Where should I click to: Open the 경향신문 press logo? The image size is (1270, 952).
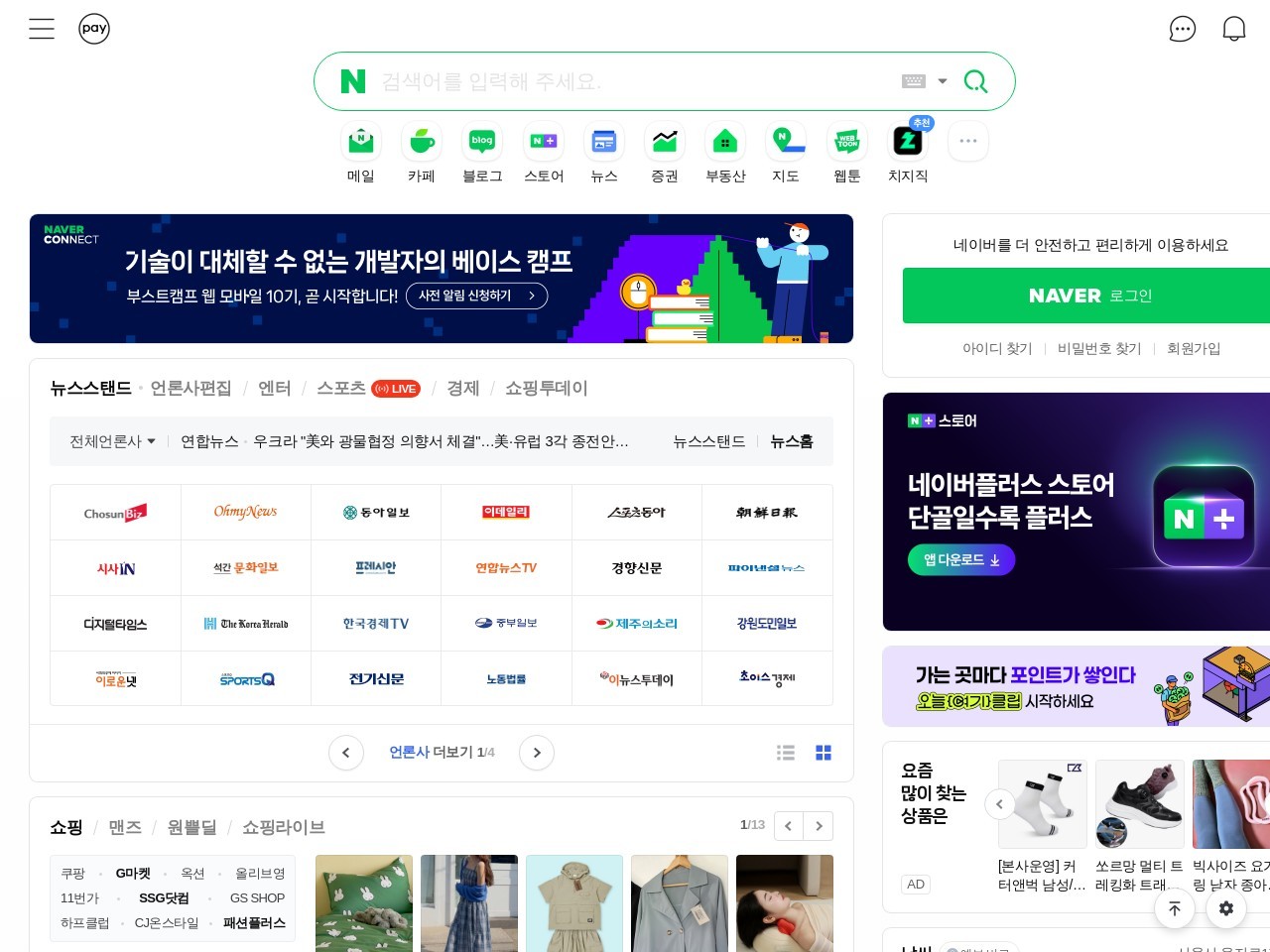click(x=636, y=568)
